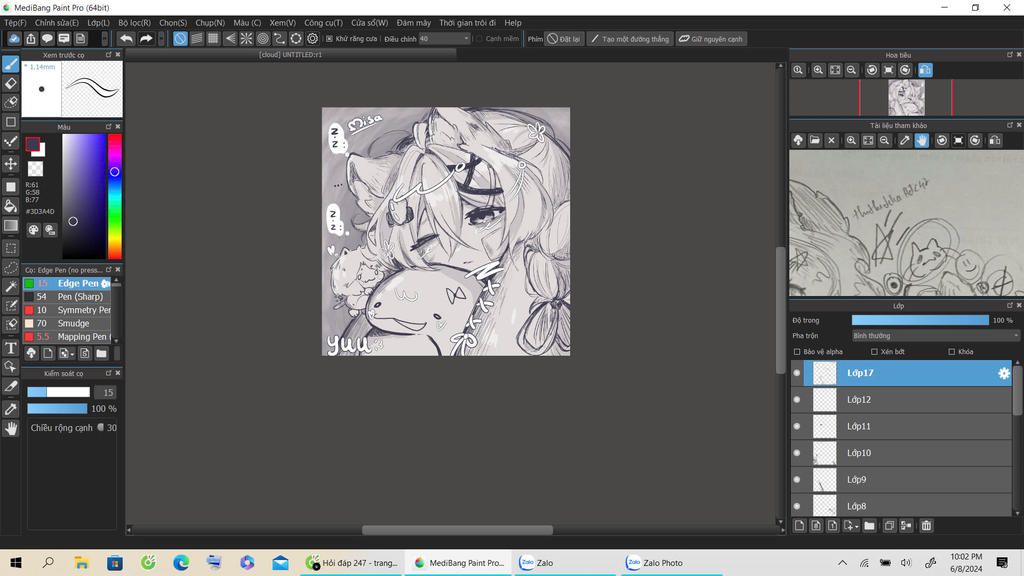Image resolution: width=1024 pixels, height=576 pixels.
Task: Click Tạo một đường thẳng button
Action: point(630,39)
